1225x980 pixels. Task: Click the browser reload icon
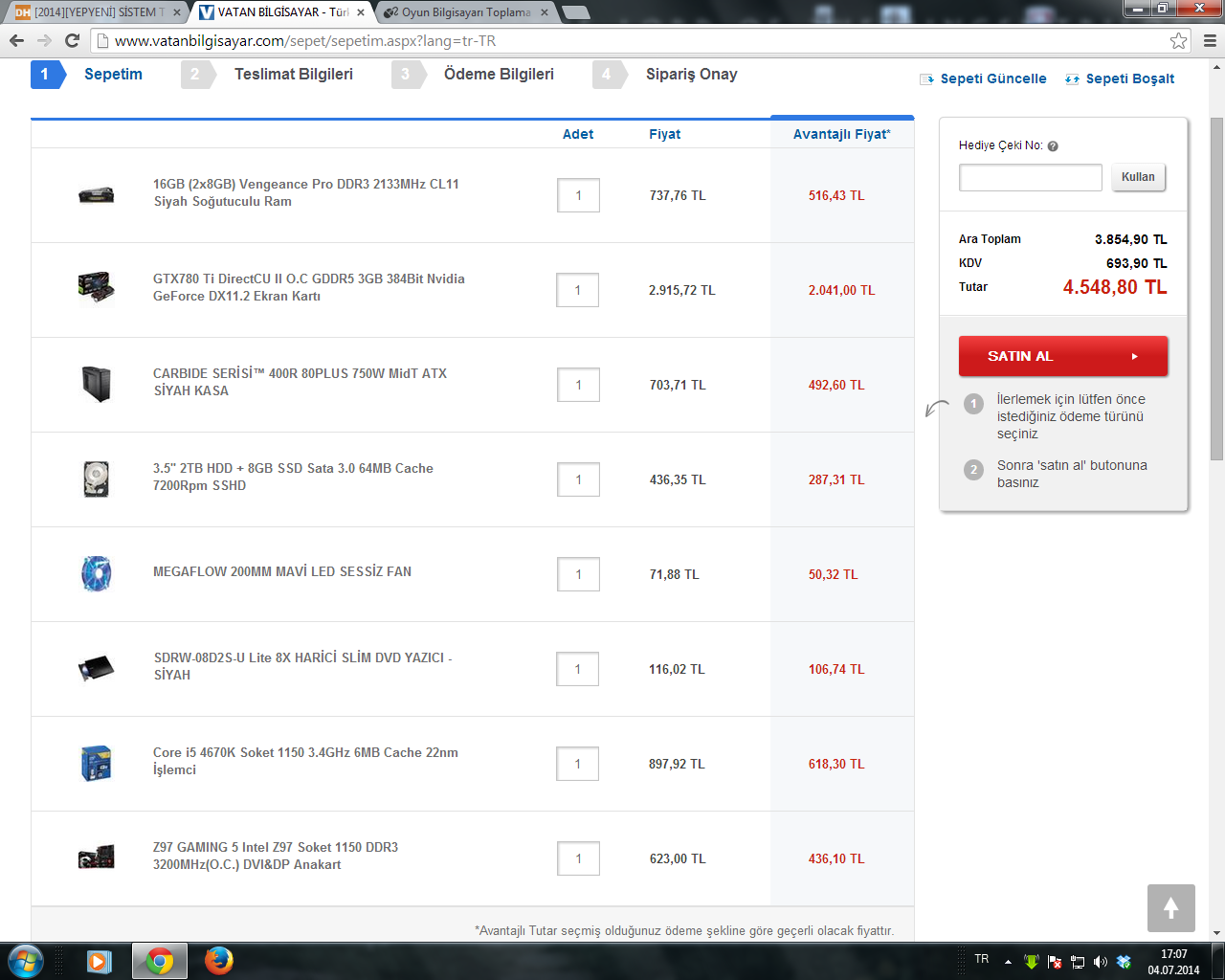(x=72, y=40)
